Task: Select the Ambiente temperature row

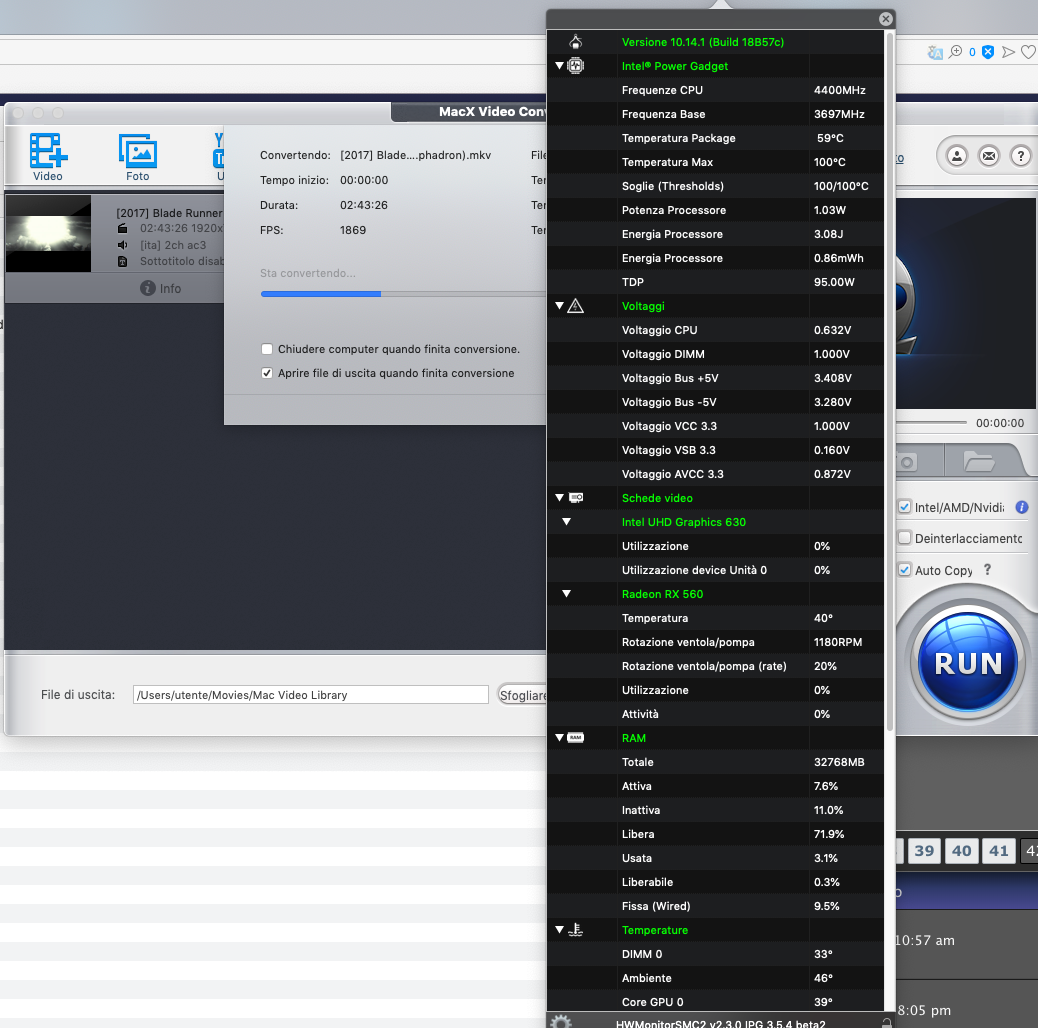Action: (715, 978)
